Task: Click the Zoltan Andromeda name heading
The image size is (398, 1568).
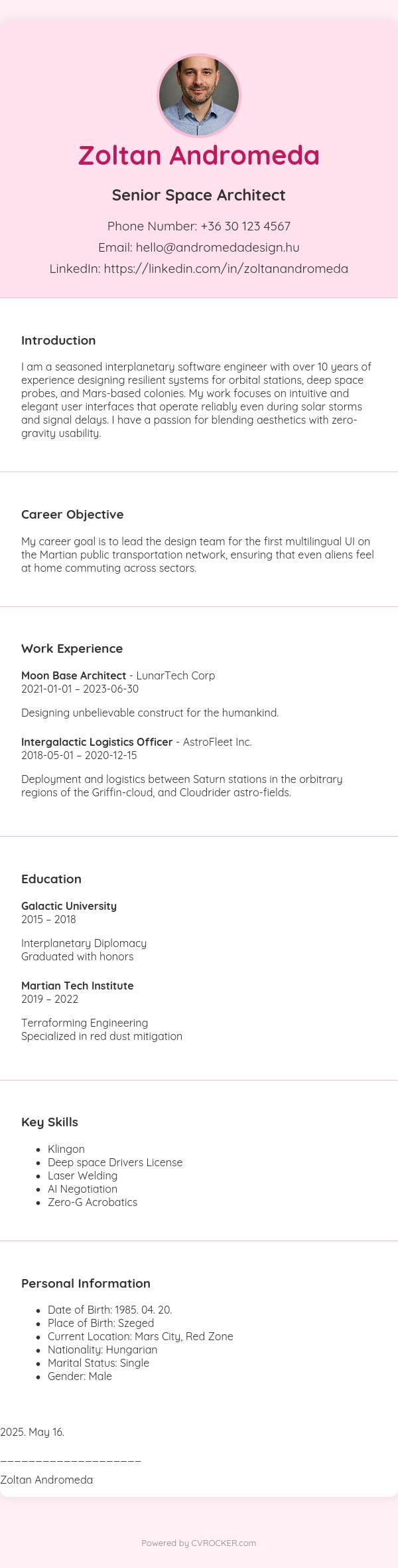Action: pos(199,155)
